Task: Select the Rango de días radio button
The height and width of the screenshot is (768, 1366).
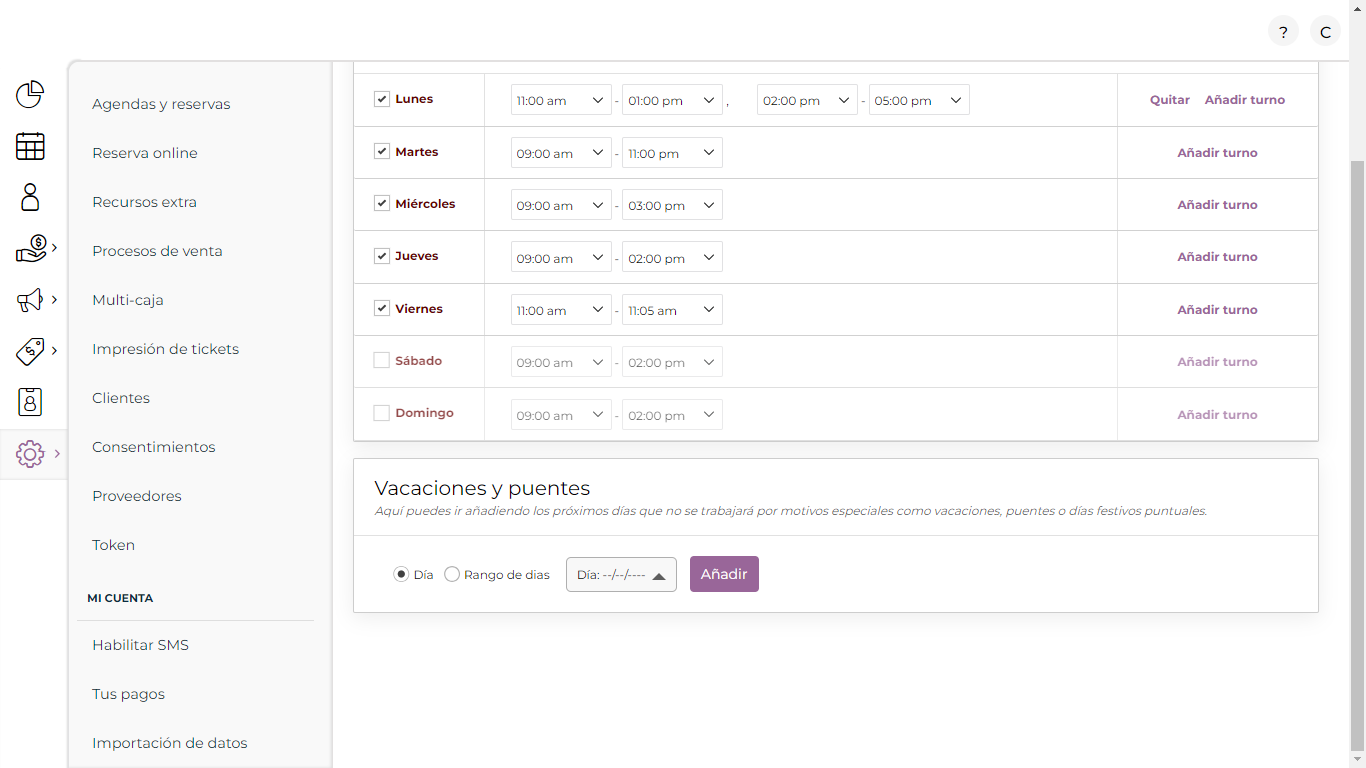Action: coord(452,574)
